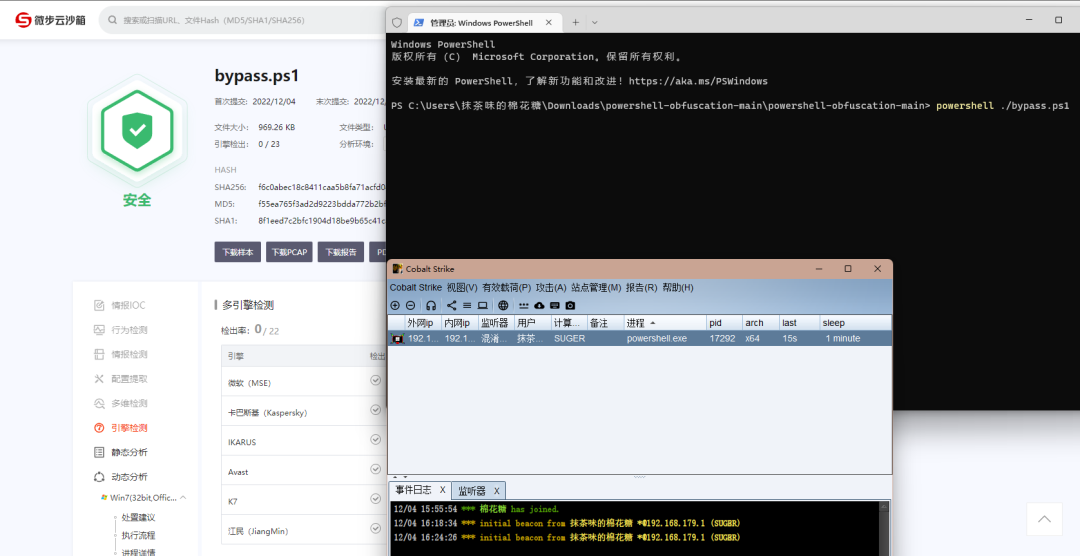This screenshot has height=556, width=1080.
Task: Click the pid column header
Action: pos(725,322)
